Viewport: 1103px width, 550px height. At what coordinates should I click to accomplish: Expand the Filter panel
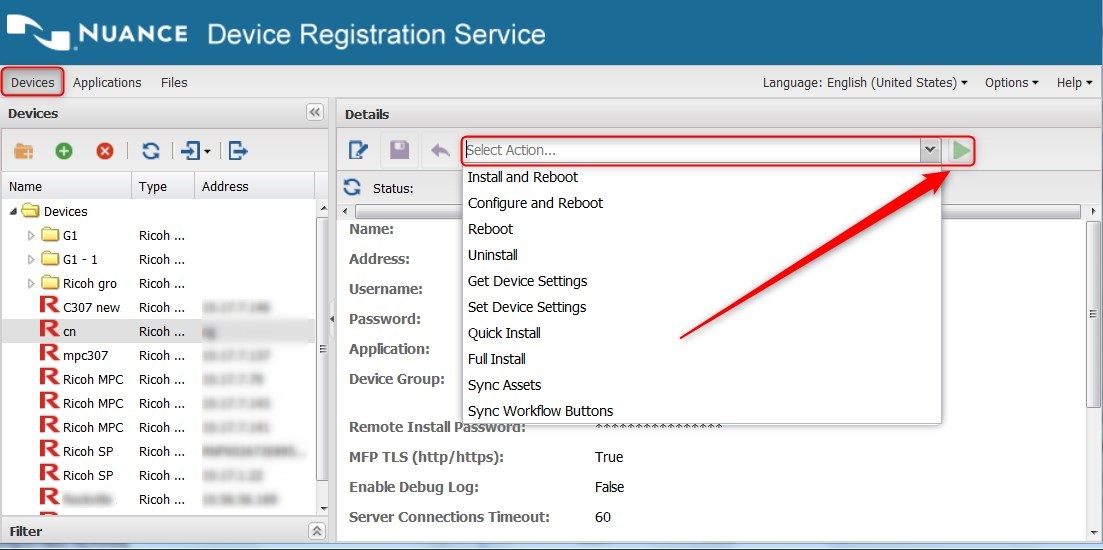317,531
